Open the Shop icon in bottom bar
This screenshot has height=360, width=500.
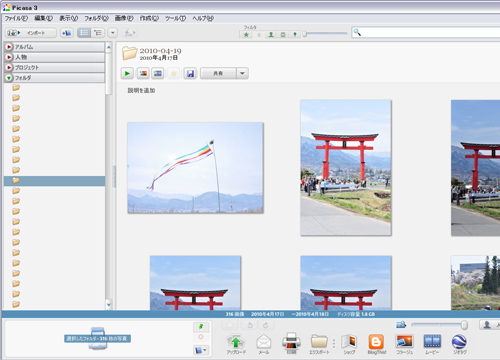point(349,343)
